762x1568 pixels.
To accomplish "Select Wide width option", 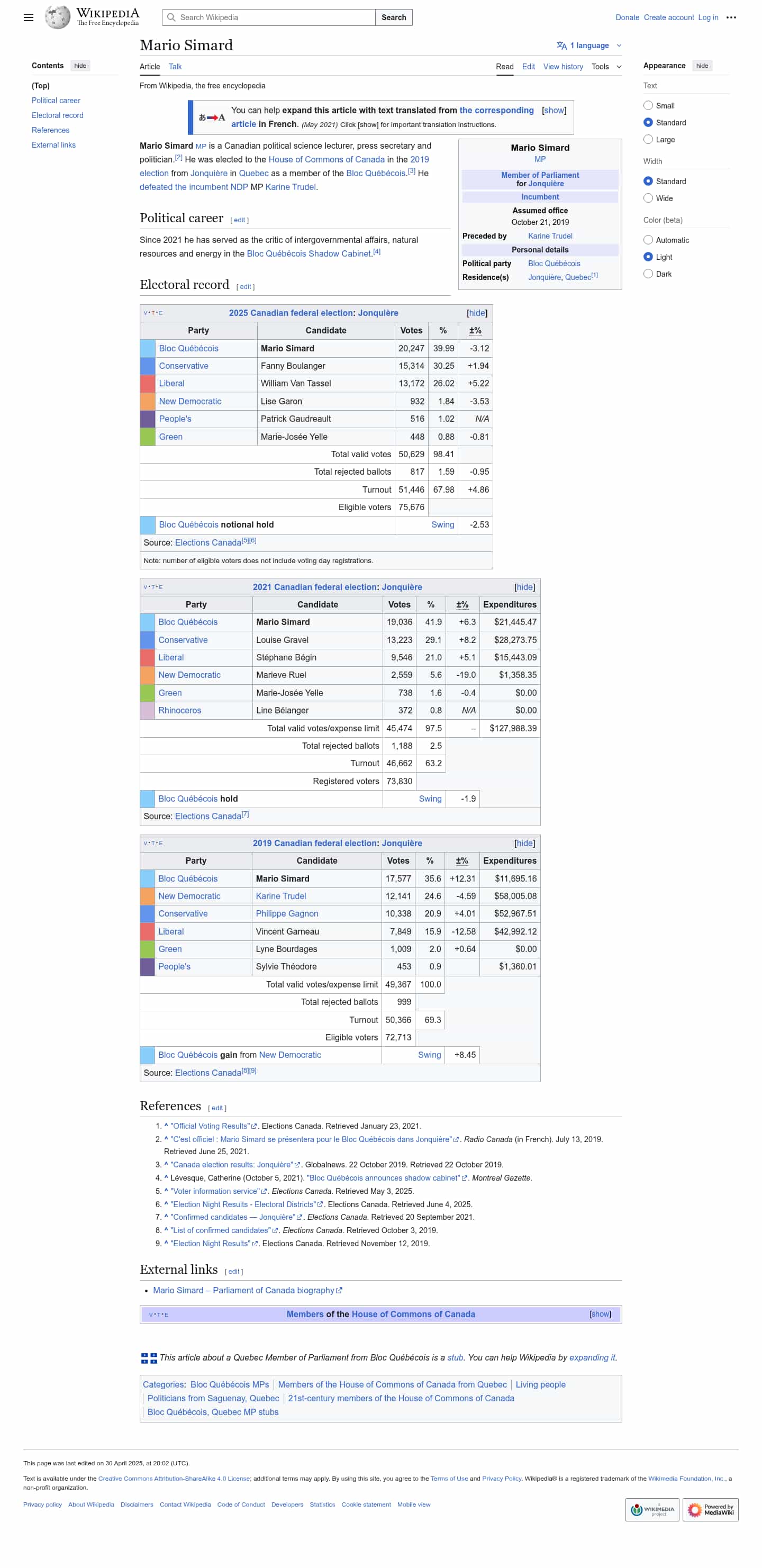I will (648, 198).
